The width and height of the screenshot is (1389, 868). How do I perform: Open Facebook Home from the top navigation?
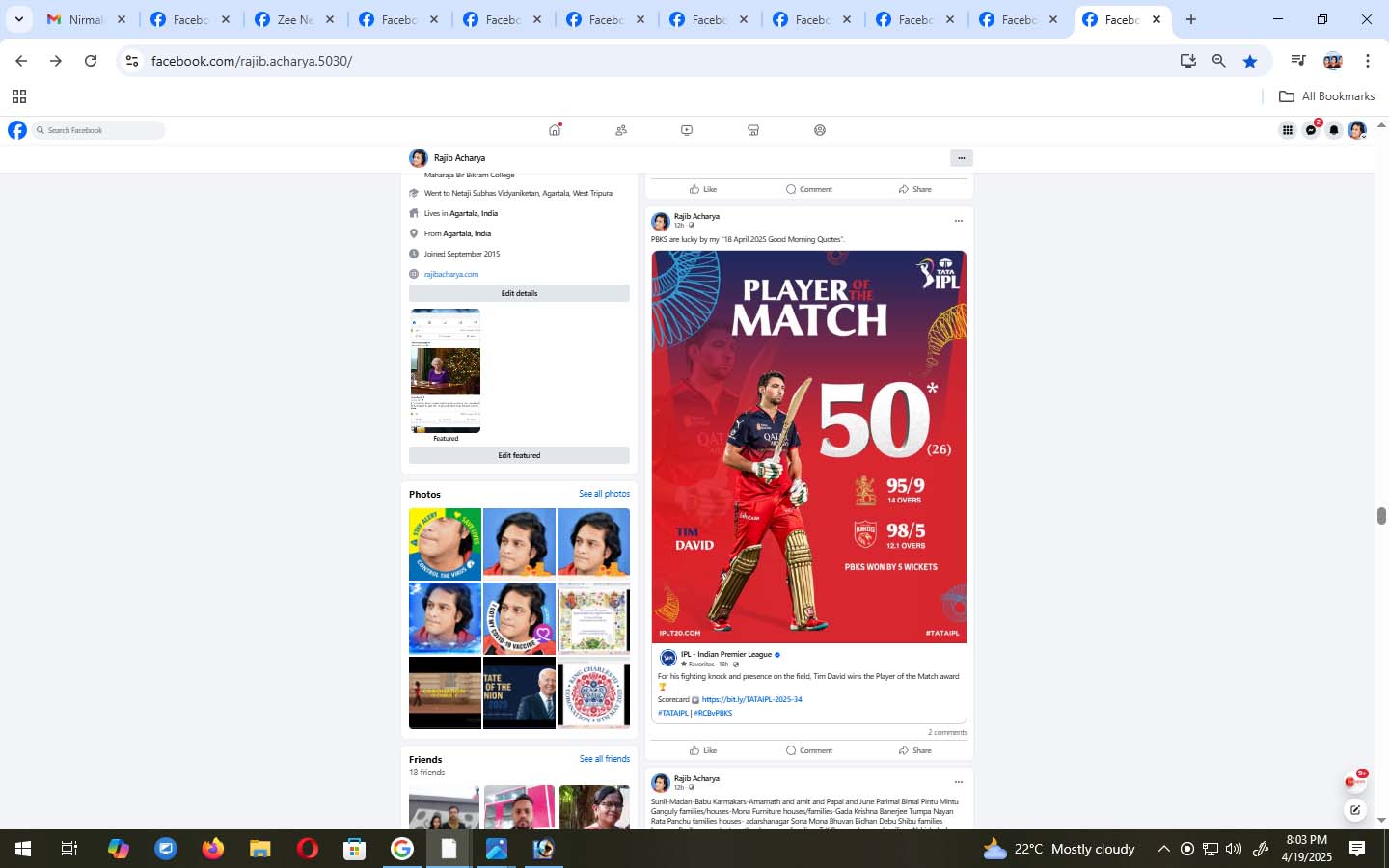click(555, 130)
